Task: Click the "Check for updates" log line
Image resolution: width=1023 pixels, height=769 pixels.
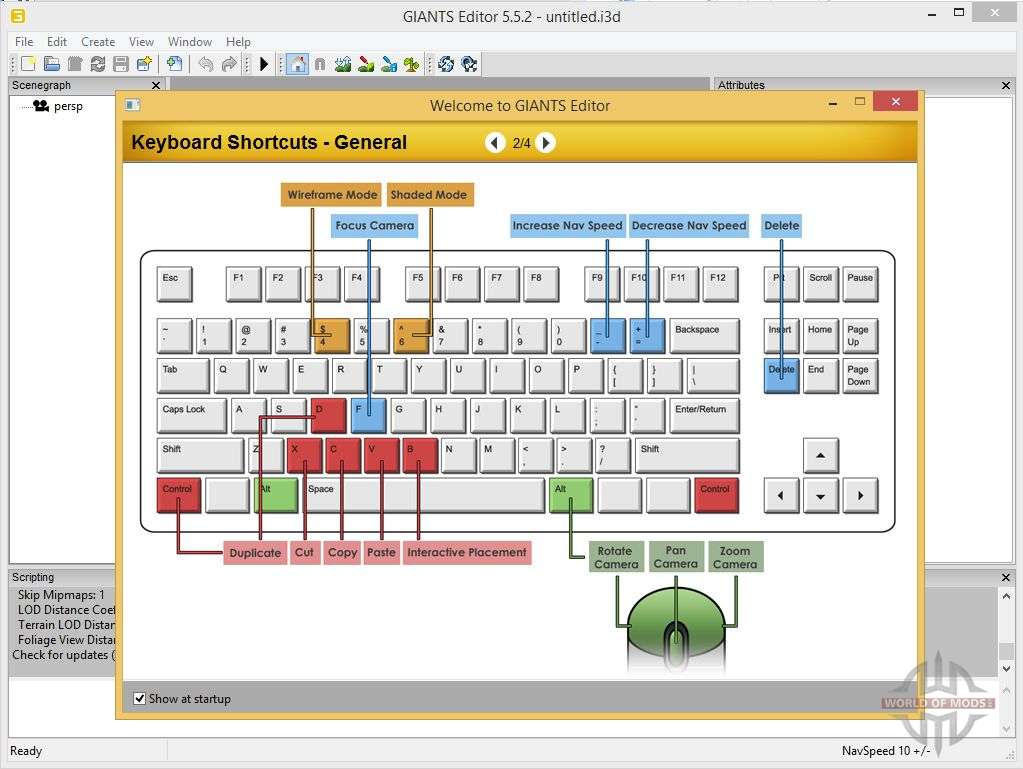Action: coord(64,655)
